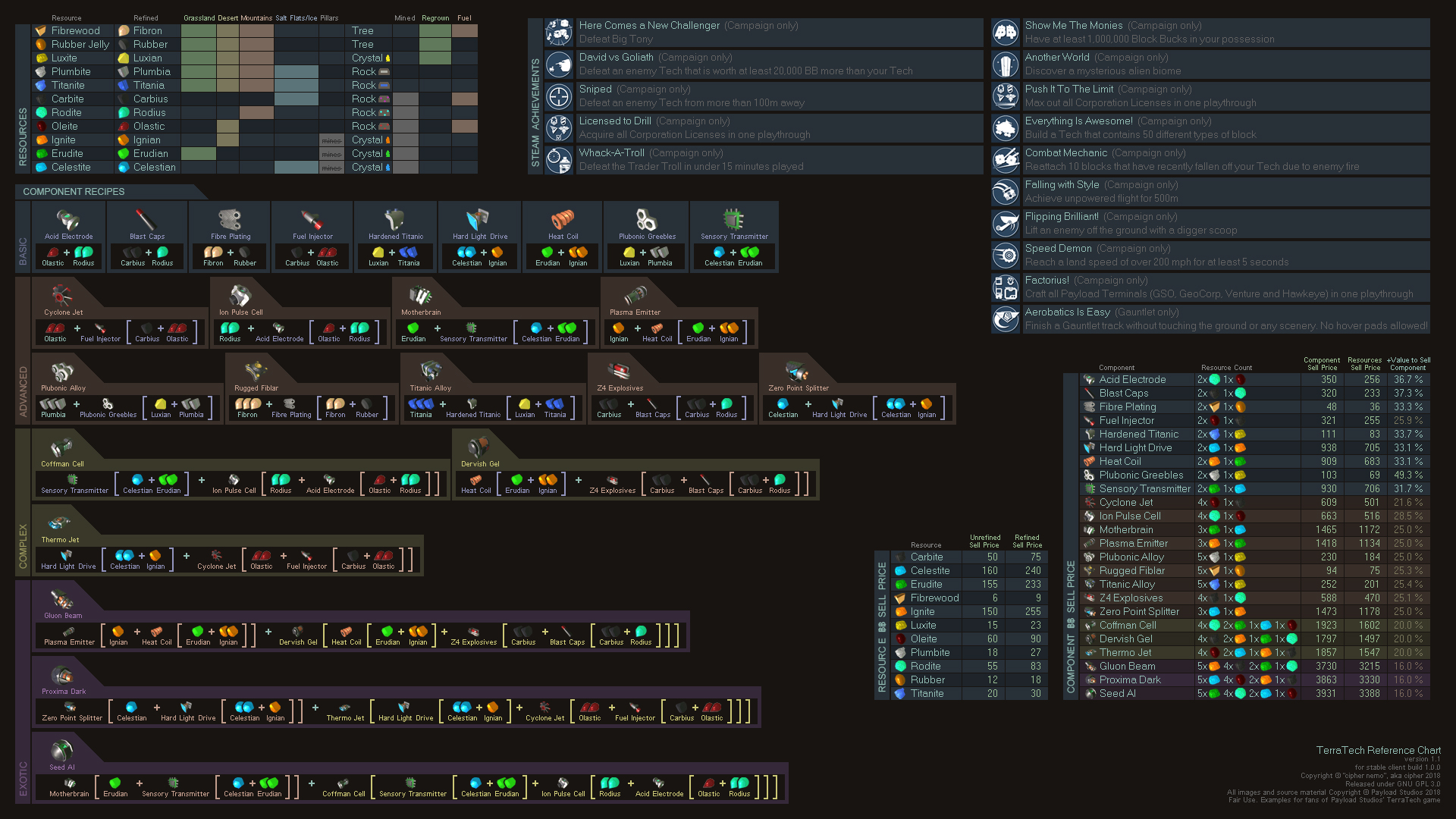Click the Fuel column header in the Resources table

tap(464, 17)
